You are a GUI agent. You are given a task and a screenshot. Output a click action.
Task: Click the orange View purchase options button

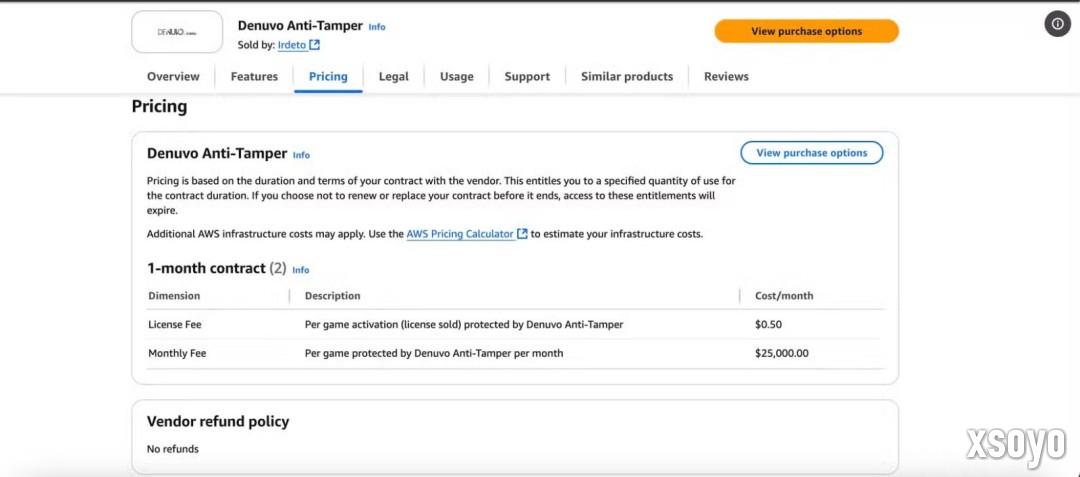[x=806, y=31]
